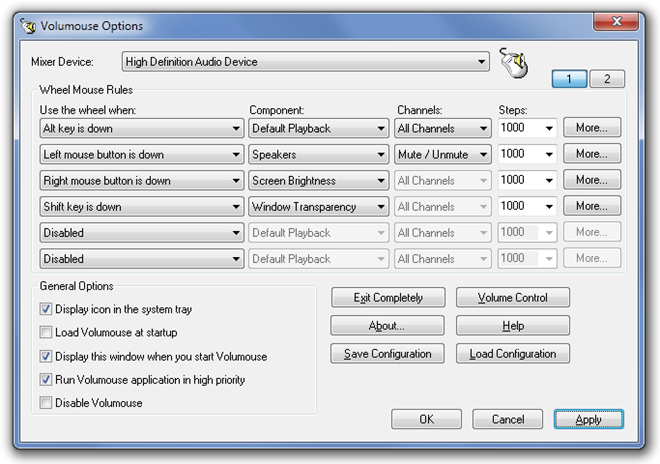Confirm with the OK button
Viewport: 660px width, 464px height.
pos(426,419)
